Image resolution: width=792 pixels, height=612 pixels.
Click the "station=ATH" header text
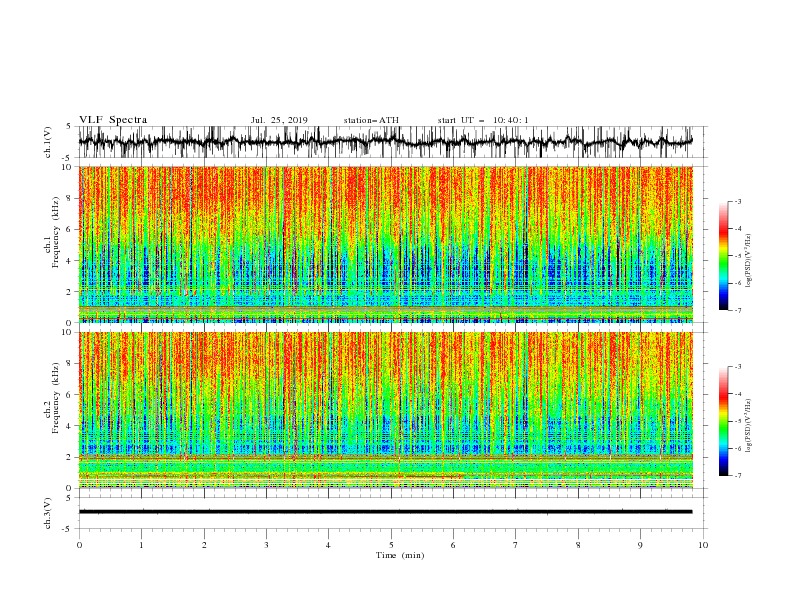point(371,120)
